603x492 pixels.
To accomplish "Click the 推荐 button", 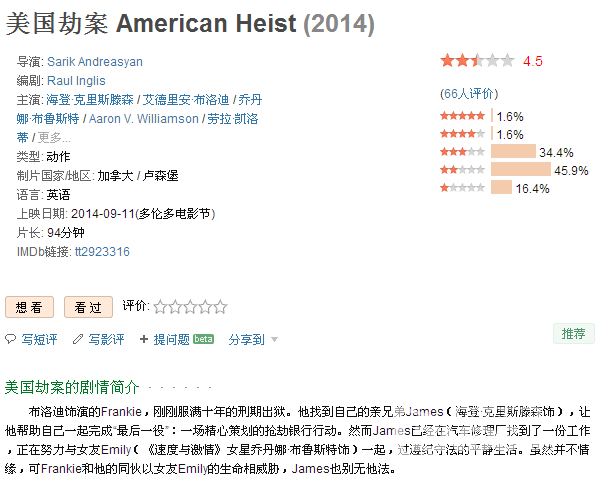I will click(573, 334).
